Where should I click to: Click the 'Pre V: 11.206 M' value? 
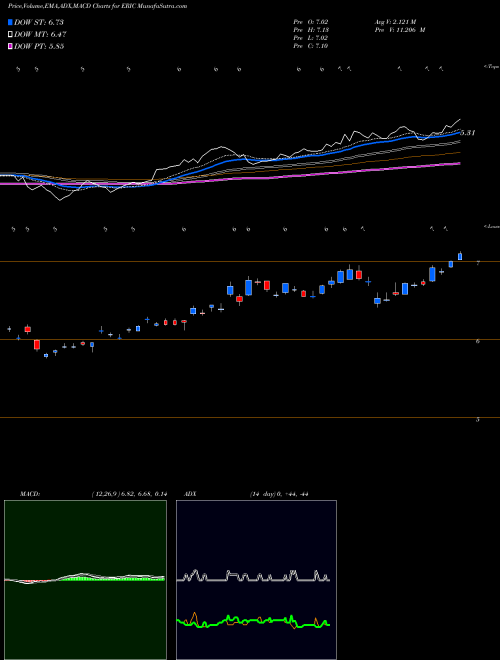400,30
